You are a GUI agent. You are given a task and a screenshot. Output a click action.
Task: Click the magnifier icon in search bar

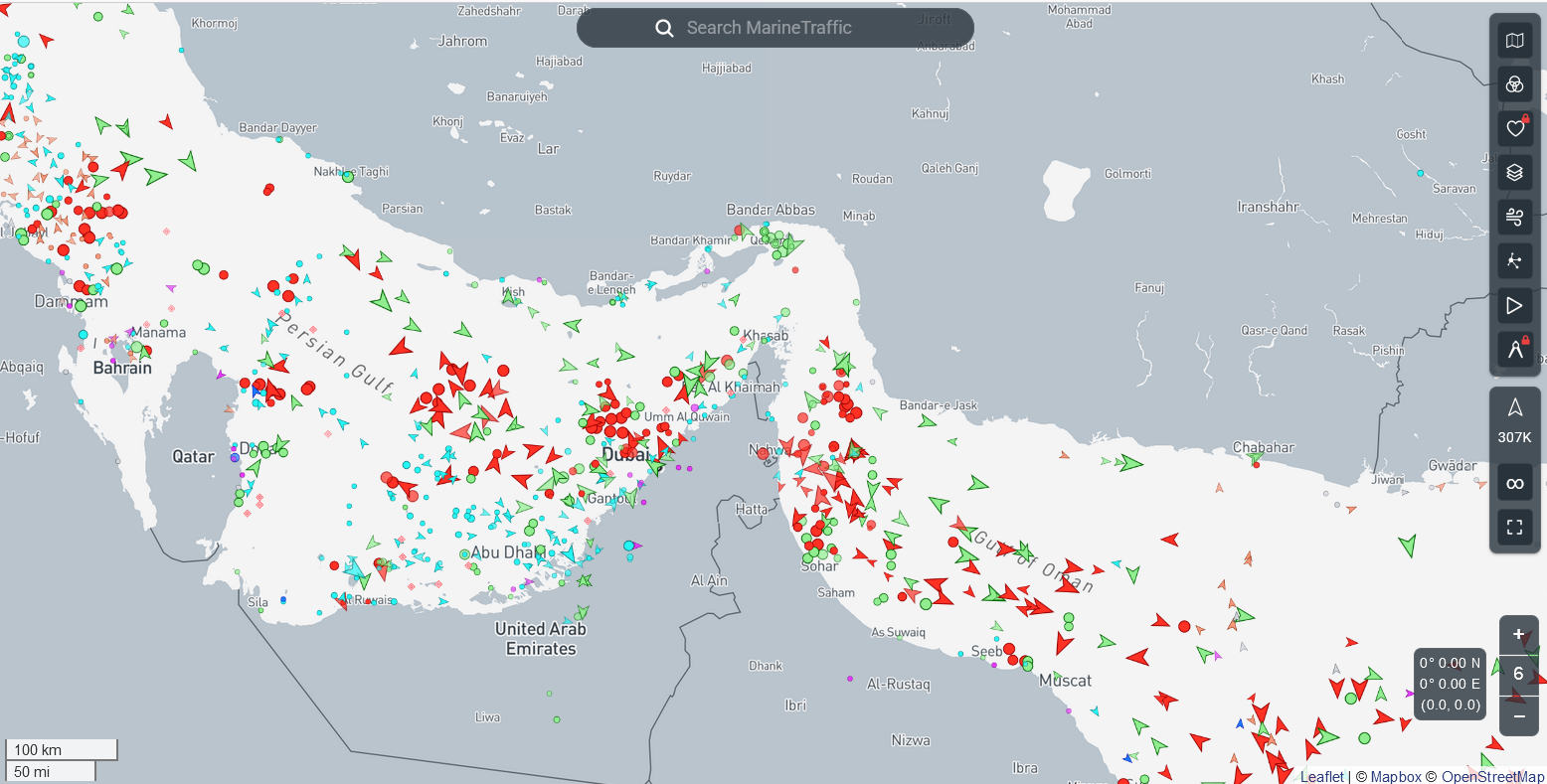tap(665, 28)
